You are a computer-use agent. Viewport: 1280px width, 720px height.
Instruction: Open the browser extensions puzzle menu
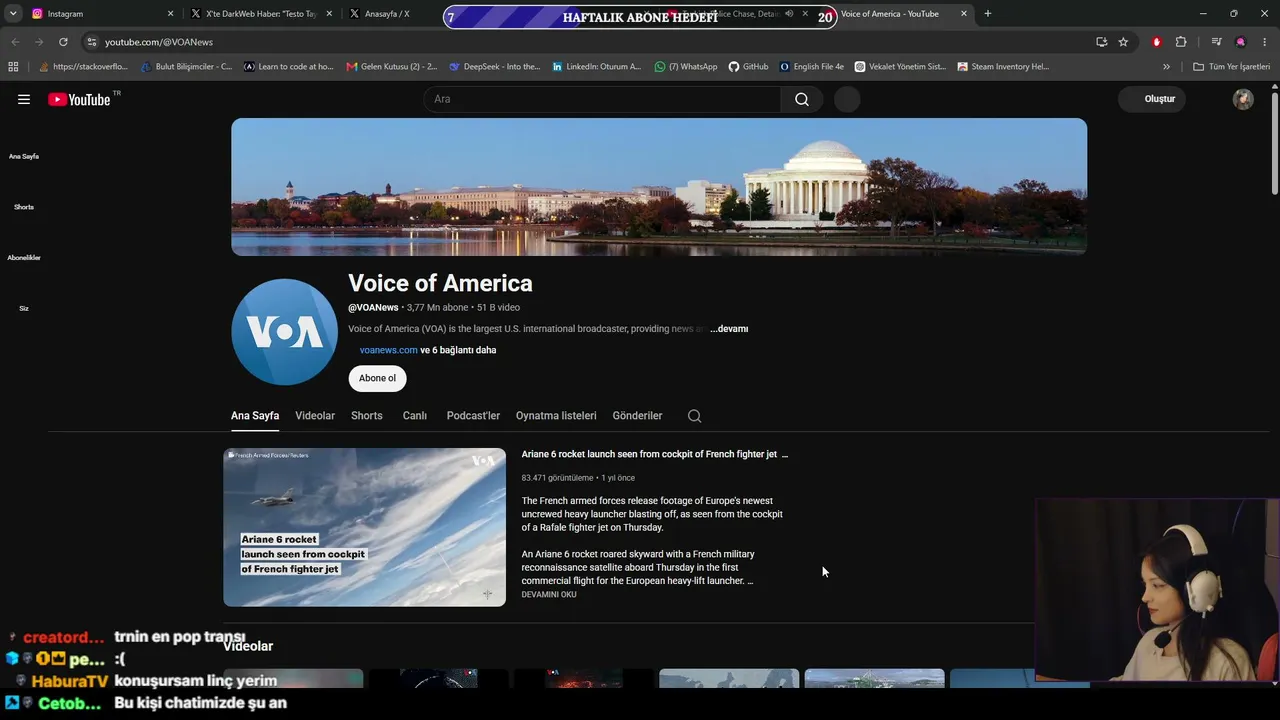click(x=1181, y=42)
